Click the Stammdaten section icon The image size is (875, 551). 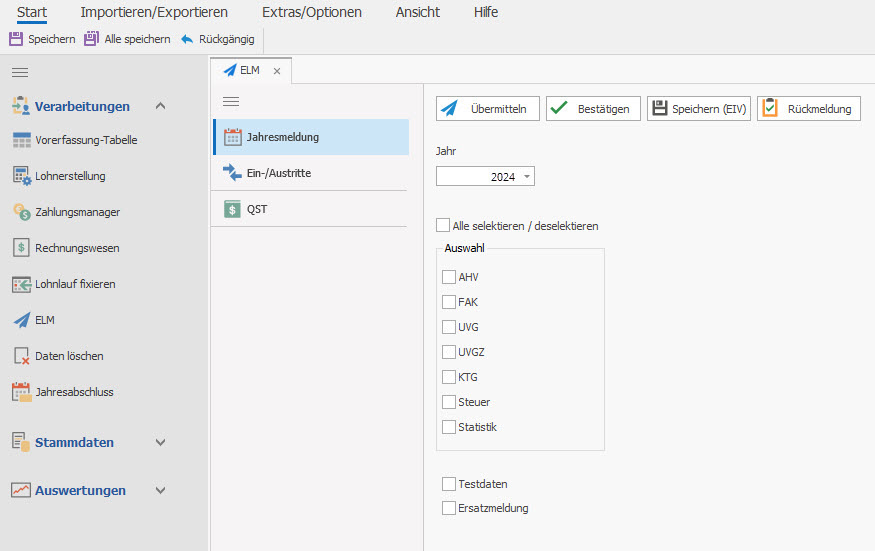click(x=21, y=442)
